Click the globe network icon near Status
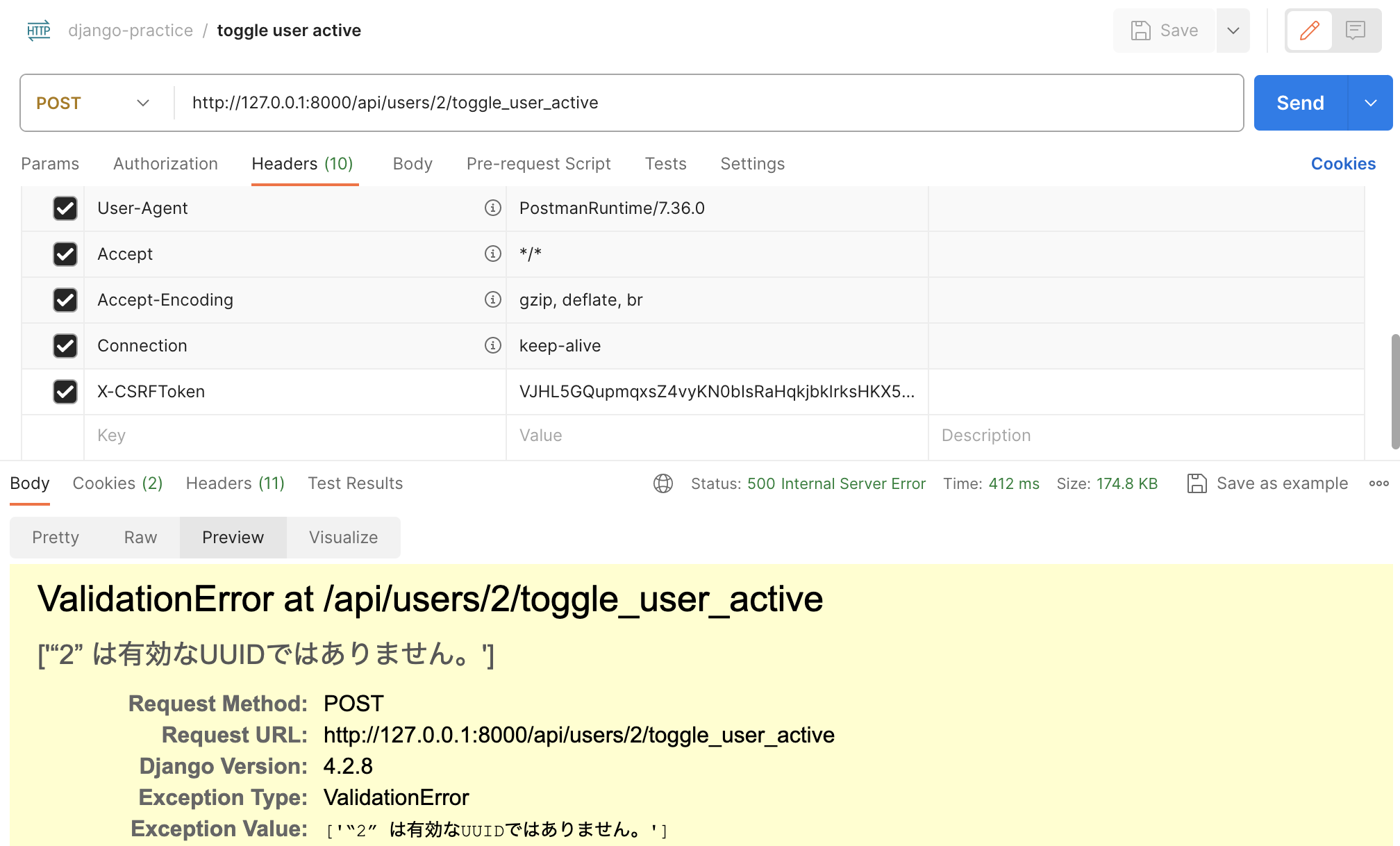This screenshot has width=1400, height=846. [663, 483]
